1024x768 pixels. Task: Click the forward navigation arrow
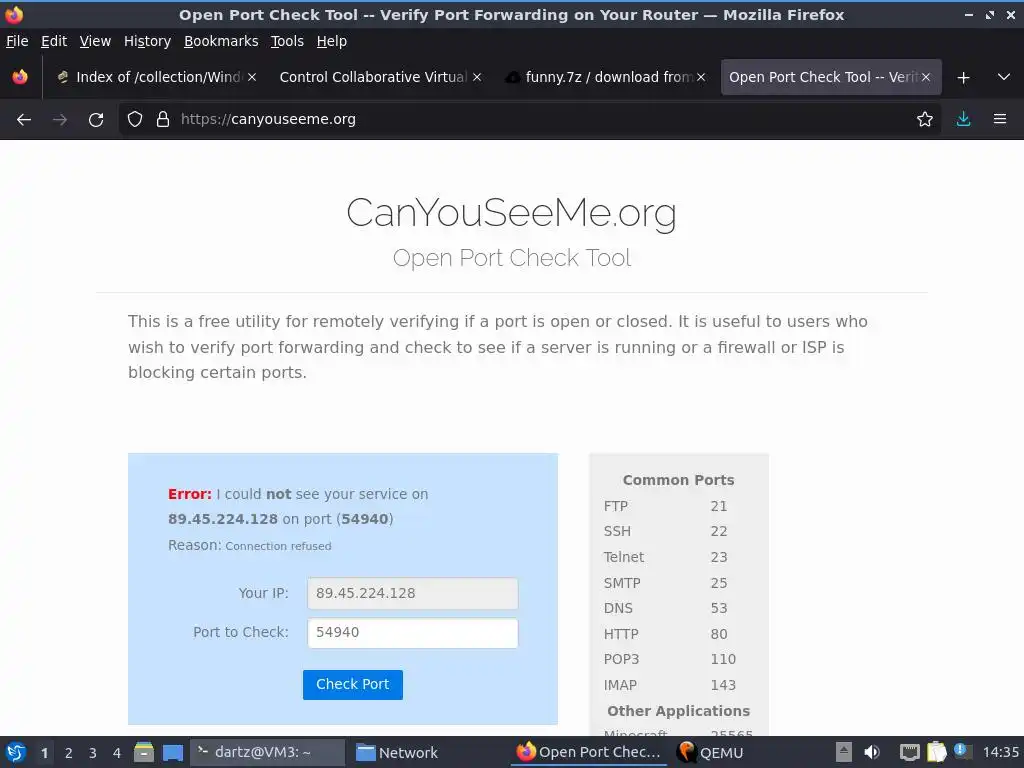click(60, 120)
